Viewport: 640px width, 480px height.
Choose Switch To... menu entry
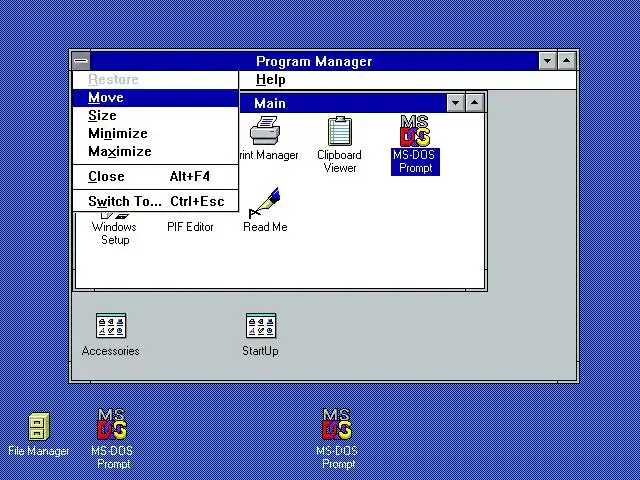(x=156, y=202)
